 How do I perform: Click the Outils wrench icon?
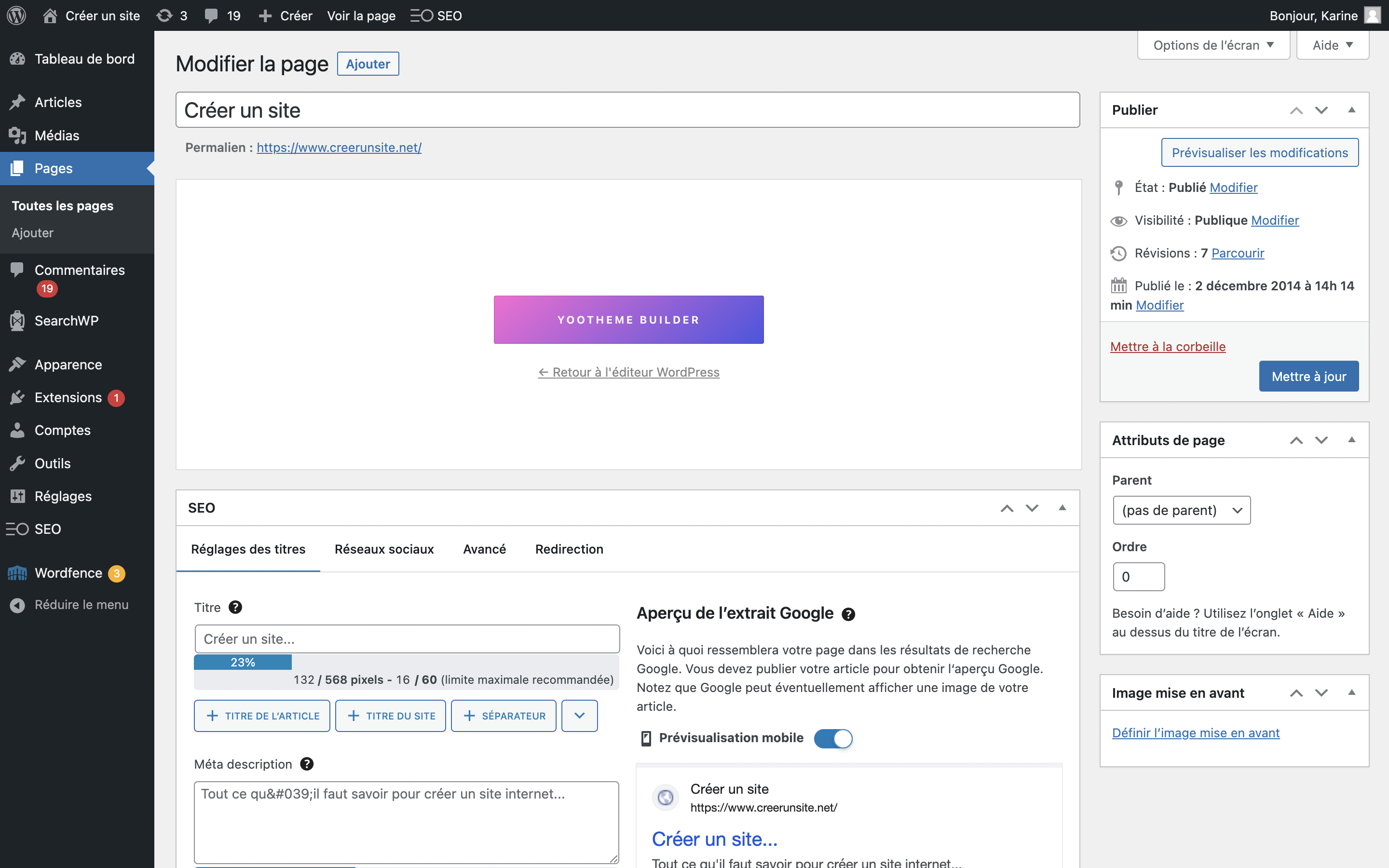(x=17, y=463)
